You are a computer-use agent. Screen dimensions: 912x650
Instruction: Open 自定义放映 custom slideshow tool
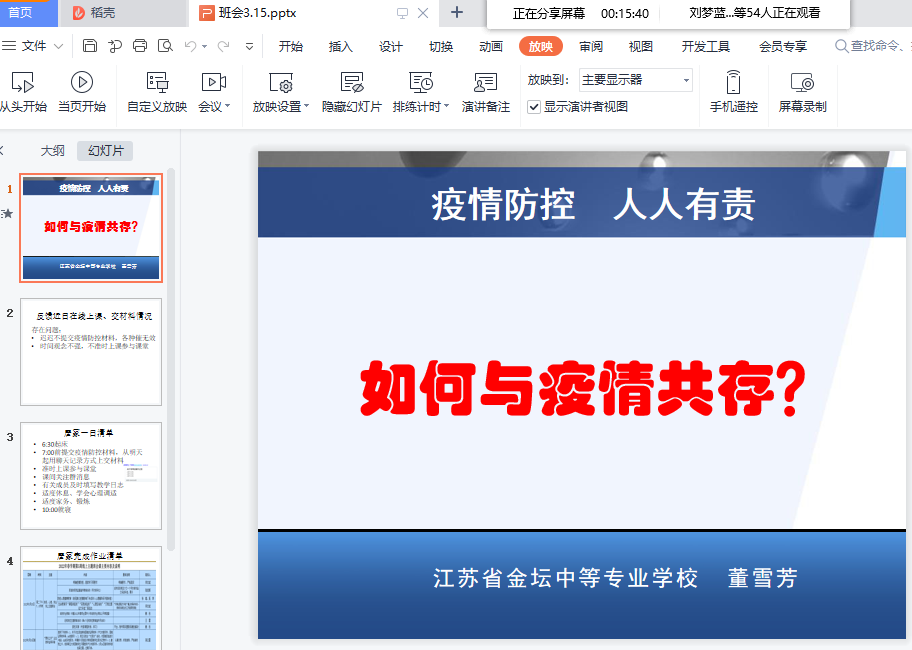158,87
